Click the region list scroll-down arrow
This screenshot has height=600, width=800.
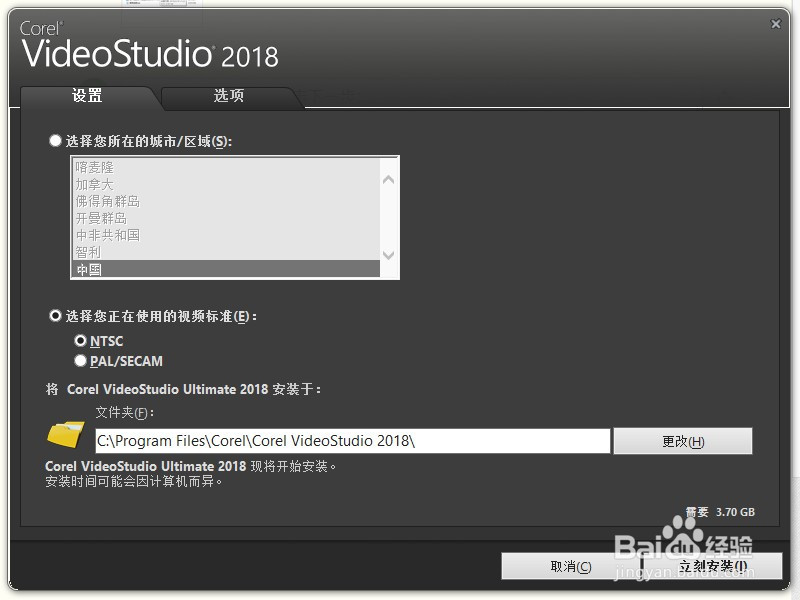tap(388, 255)
